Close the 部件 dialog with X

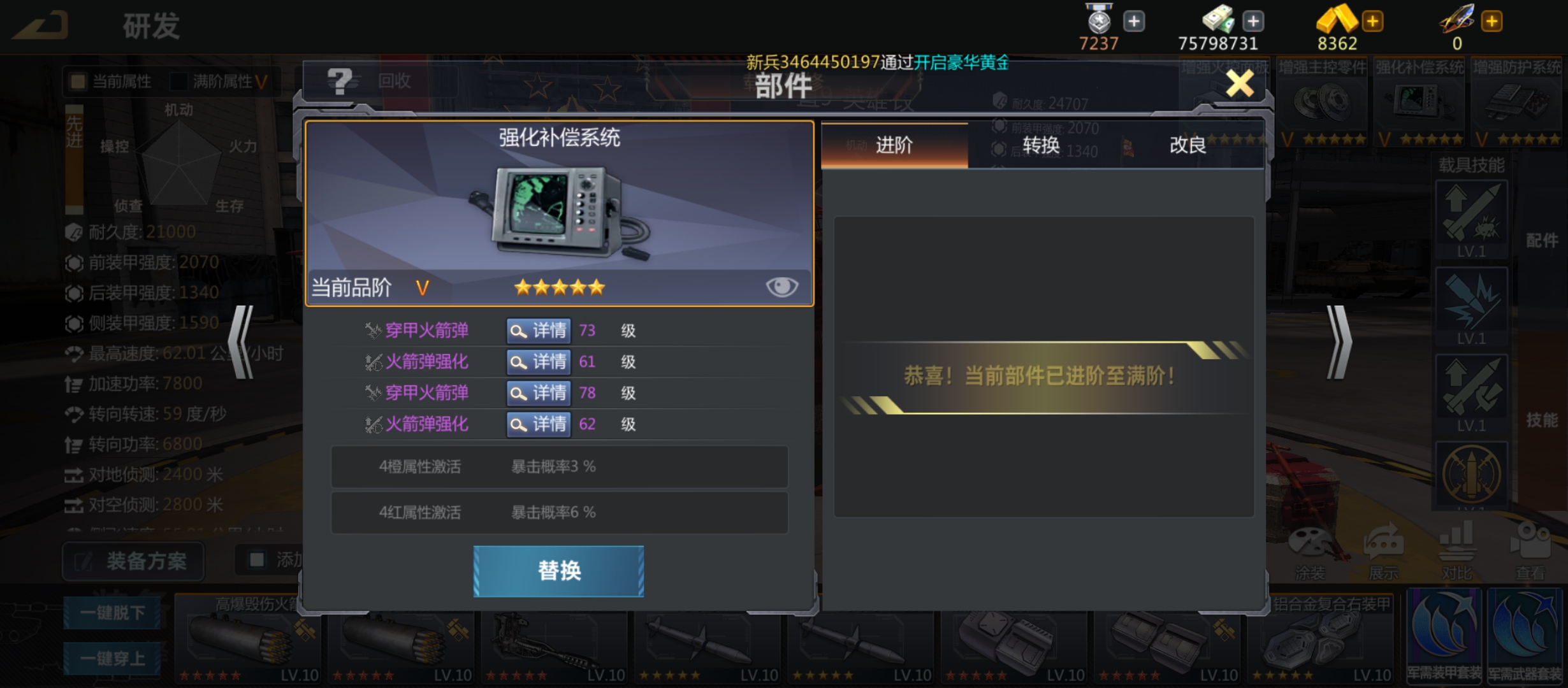pyautogui.click(x=1240, y=83)
